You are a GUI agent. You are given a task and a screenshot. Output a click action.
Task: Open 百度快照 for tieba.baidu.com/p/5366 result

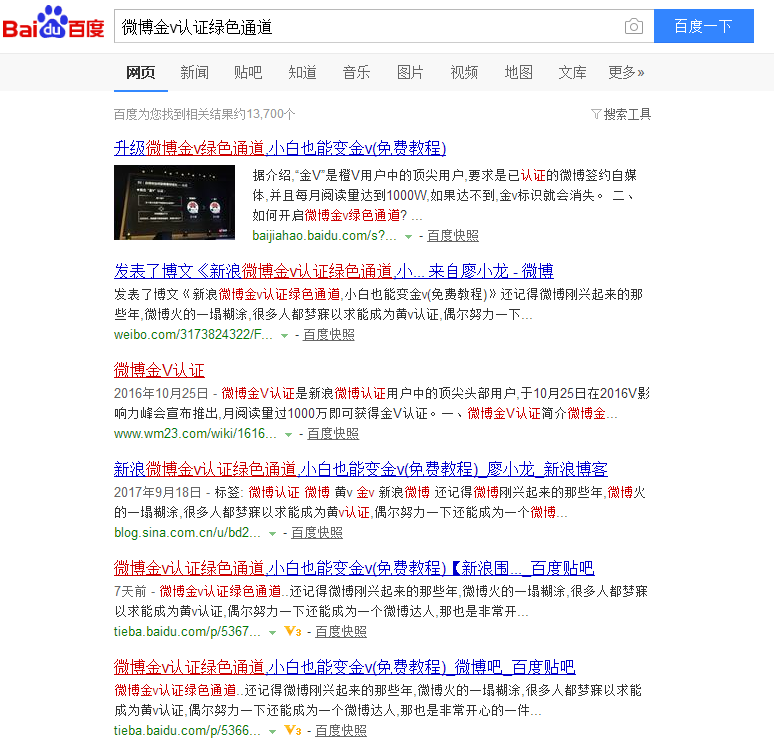[x=341, y=731]
